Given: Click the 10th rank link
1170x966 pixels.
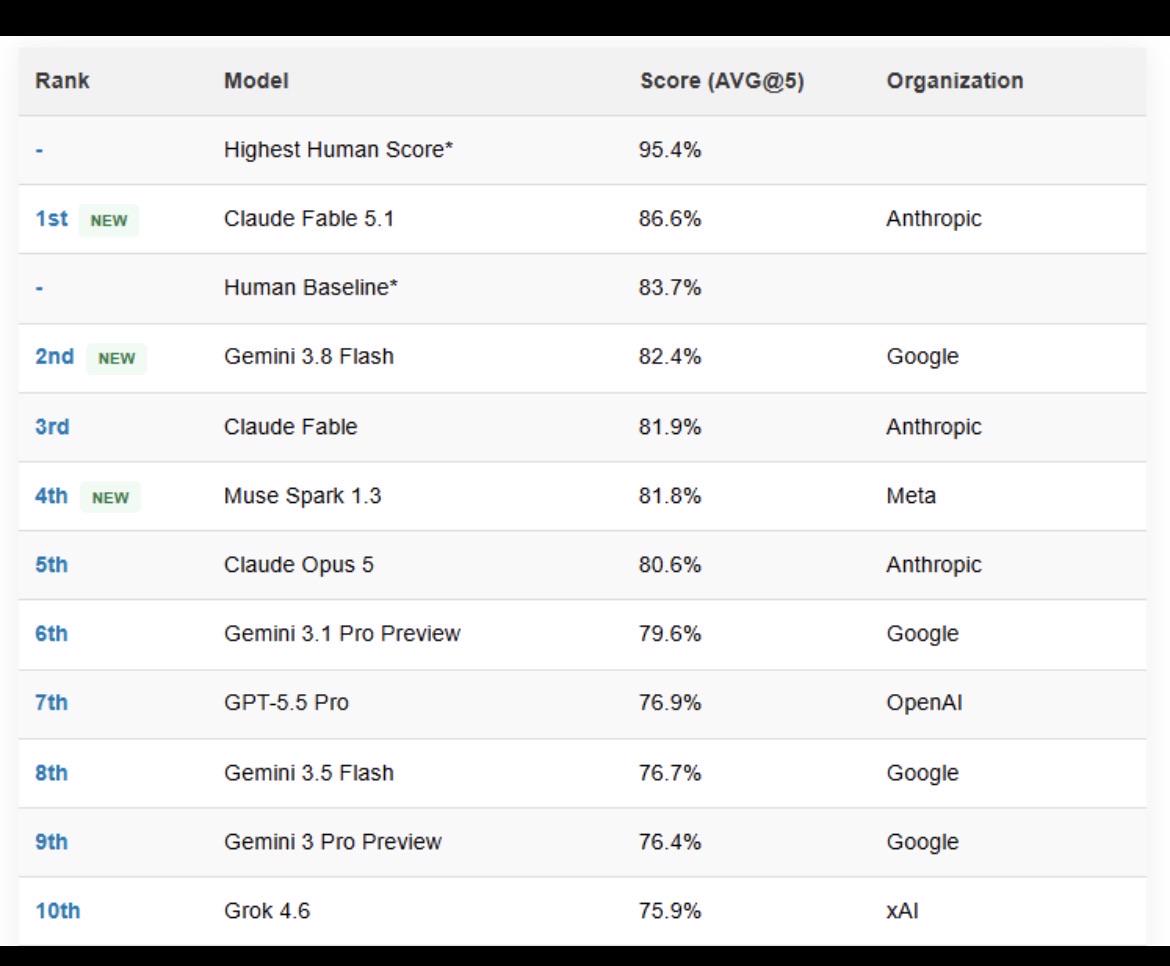Looking at the screenshot, I should [57, 911].
